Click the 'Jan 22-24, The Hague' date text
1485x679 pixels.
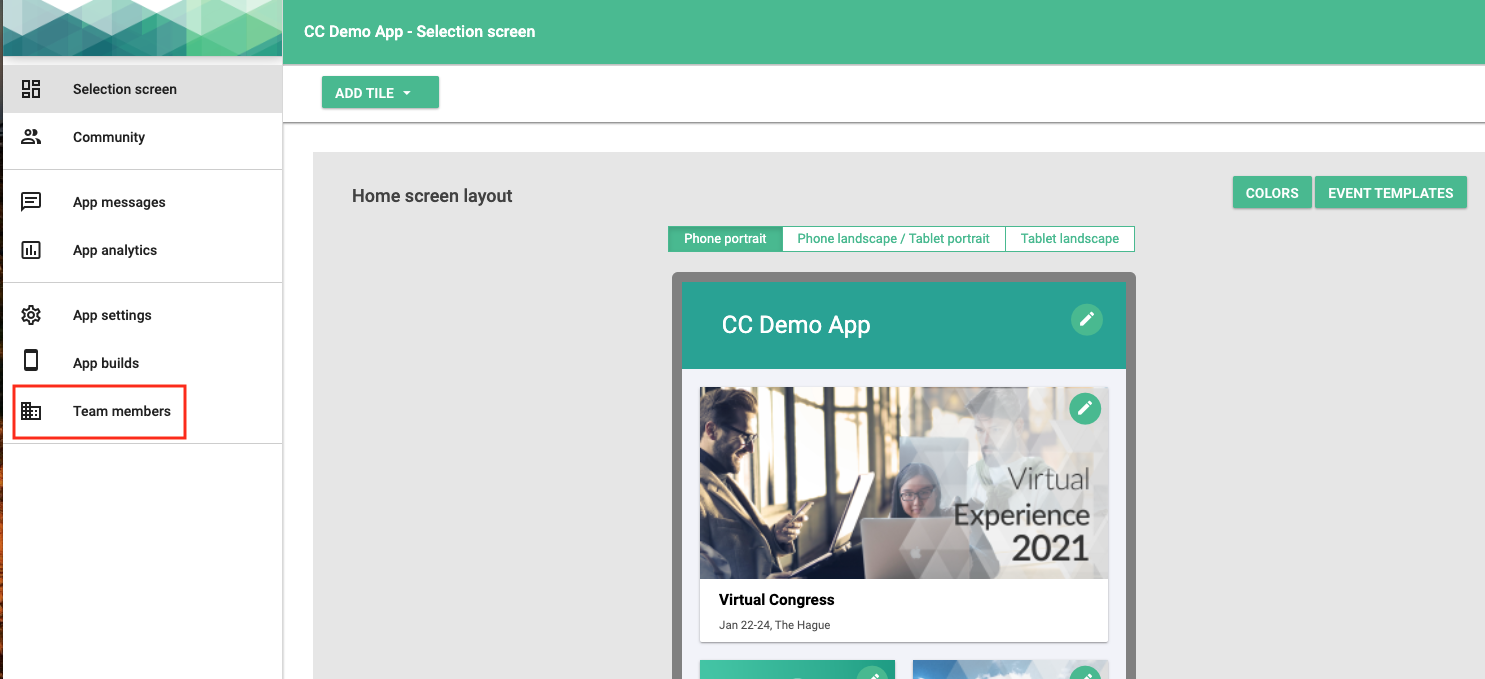pyautogui.click(x=774, y=625)
